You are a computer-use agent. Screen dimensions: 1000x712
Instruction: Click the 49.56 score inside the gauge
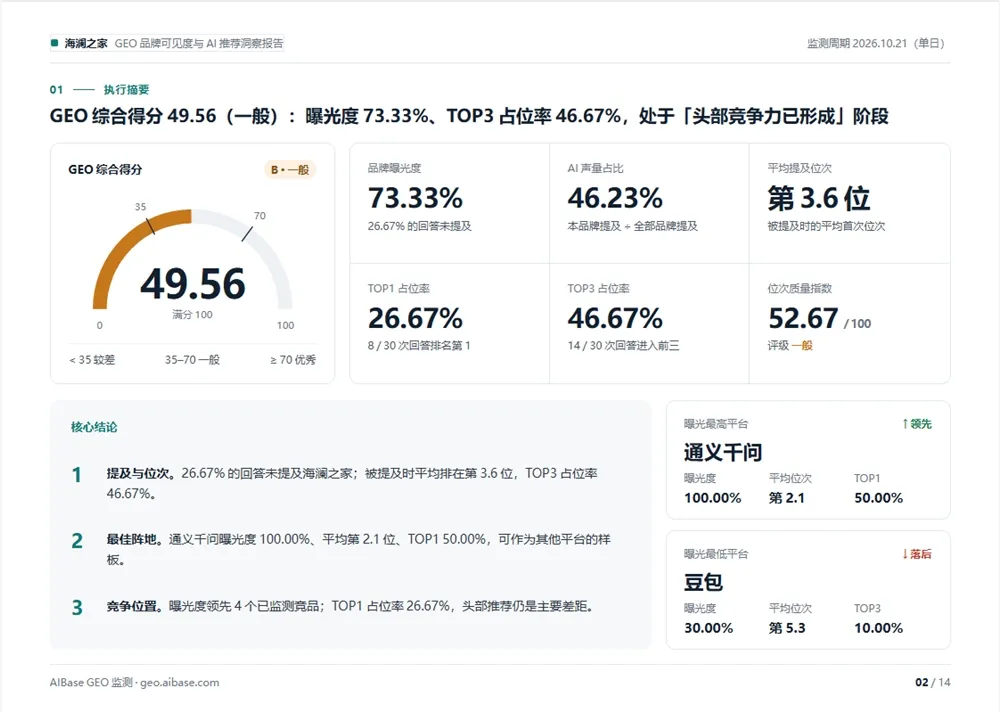(x=193, y=284)
